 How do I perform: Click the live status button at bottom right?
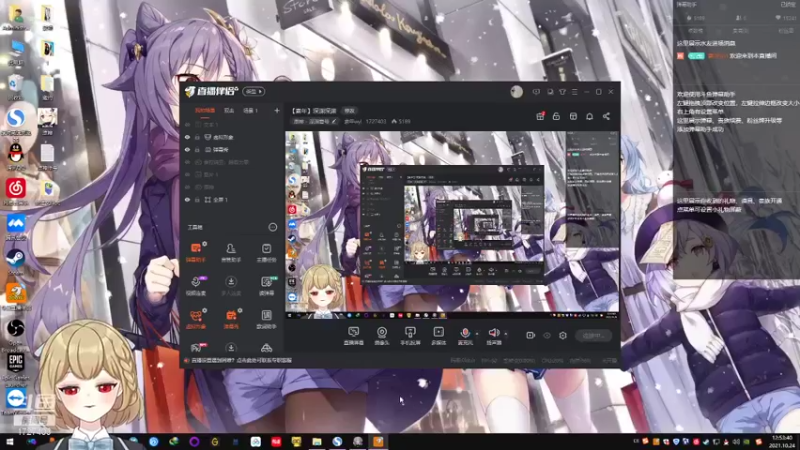(x=593, y=336)
